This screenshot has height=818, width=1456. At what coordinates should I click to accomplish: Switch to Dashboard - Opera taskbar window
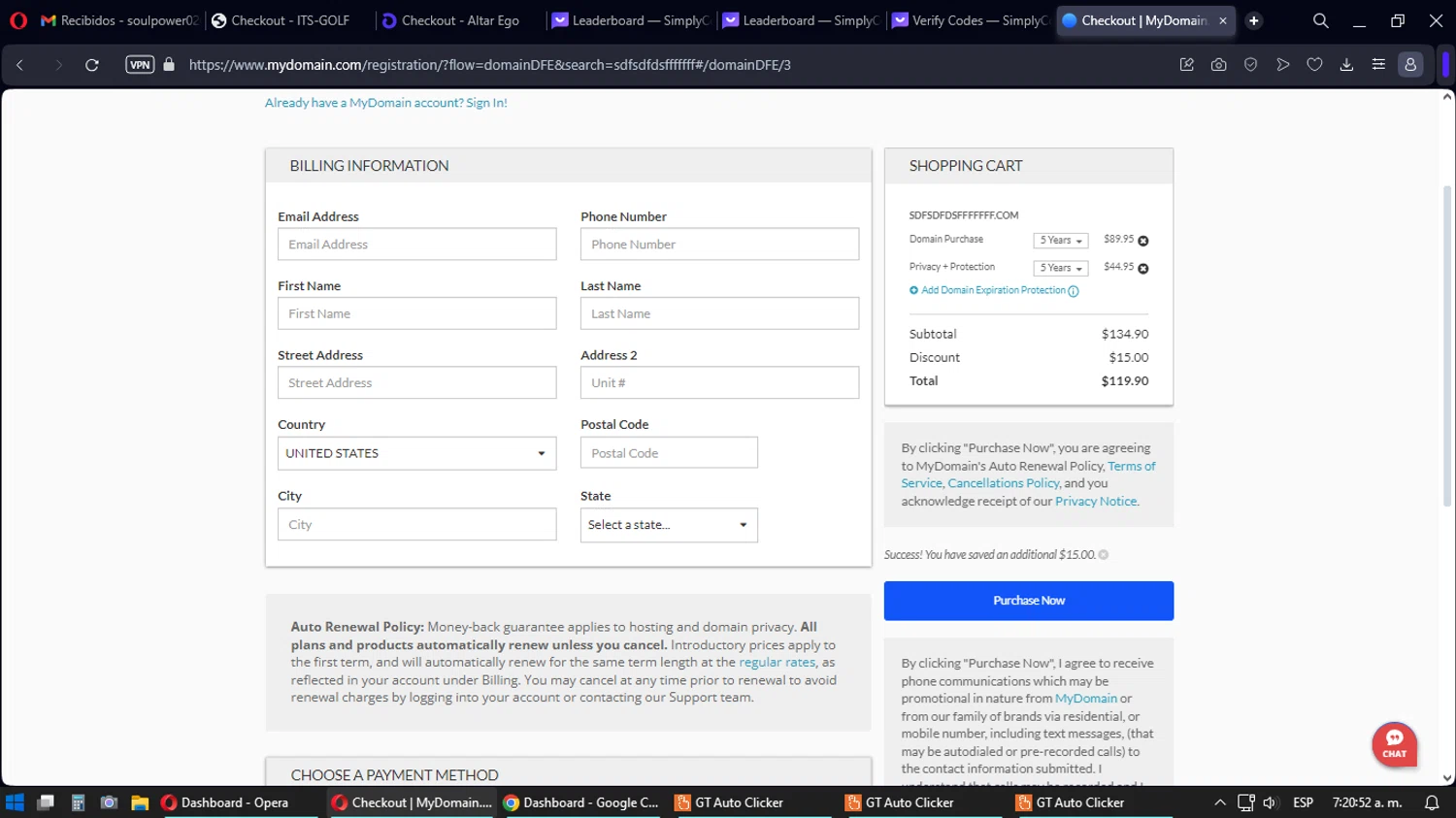(x=239, y=802)
